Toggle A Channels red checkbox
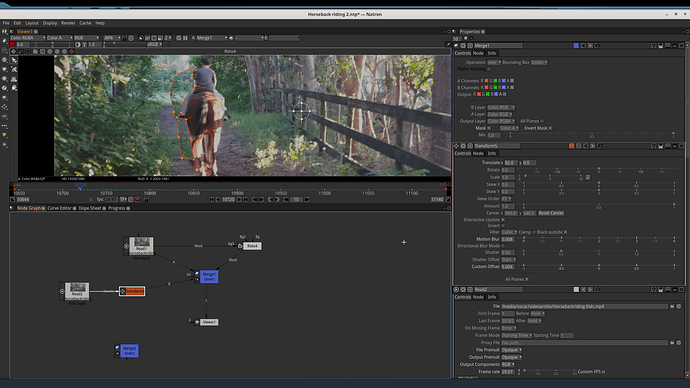The height and width of the screenshot is (388, 690). coord(486,81)
